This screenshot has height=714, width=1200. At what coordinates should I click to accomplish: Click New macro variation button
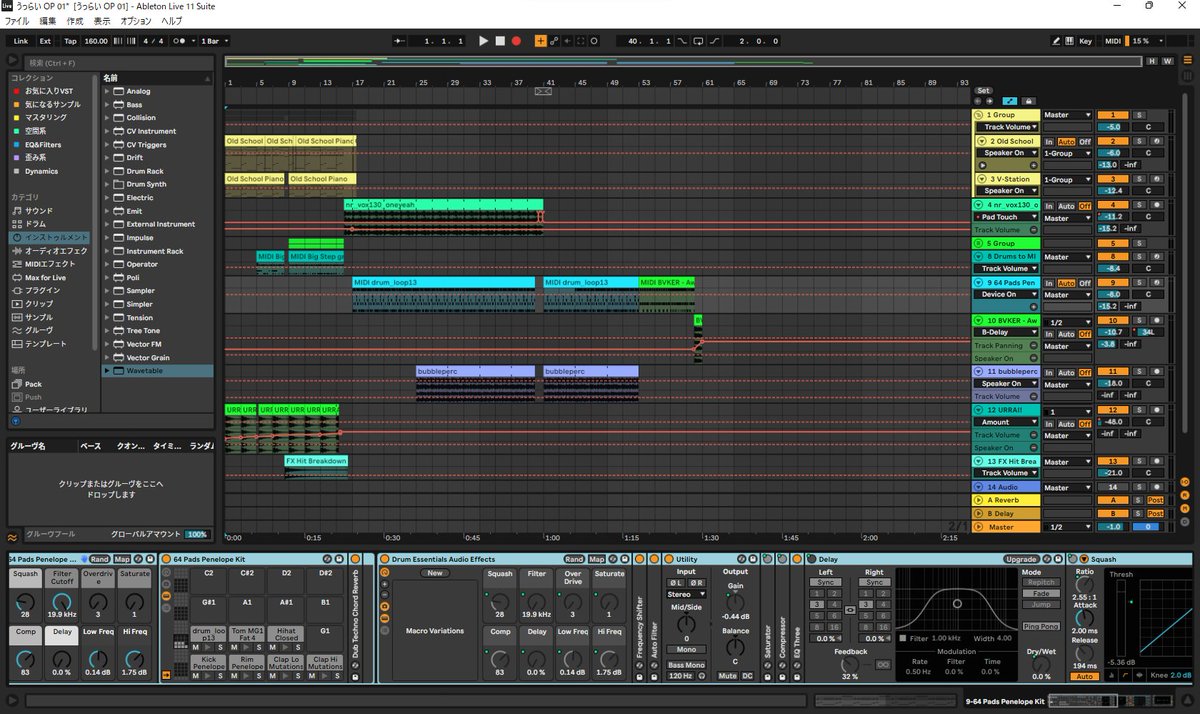[x=435, y=574]
